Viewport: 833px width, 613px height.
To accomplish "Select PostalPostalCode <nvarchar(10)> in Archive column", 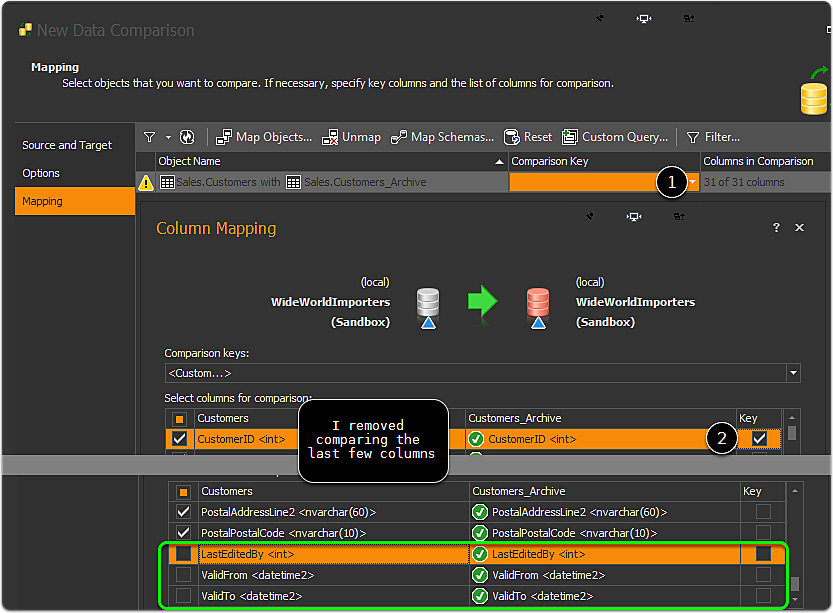I will click(x=574, y=533).
